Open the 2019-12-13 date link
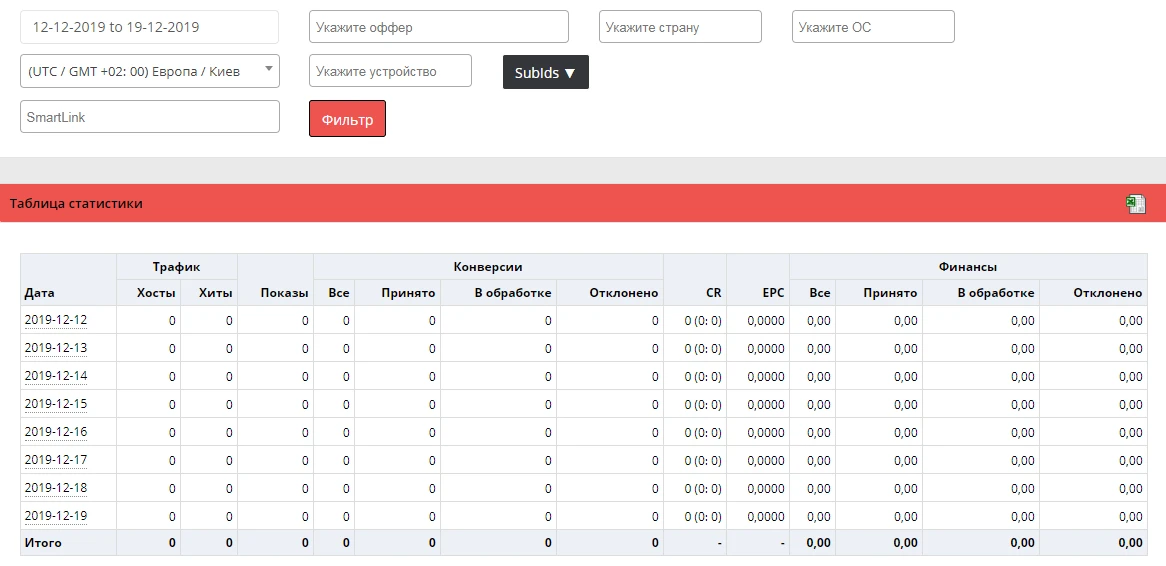 click(x=56, y=348)
